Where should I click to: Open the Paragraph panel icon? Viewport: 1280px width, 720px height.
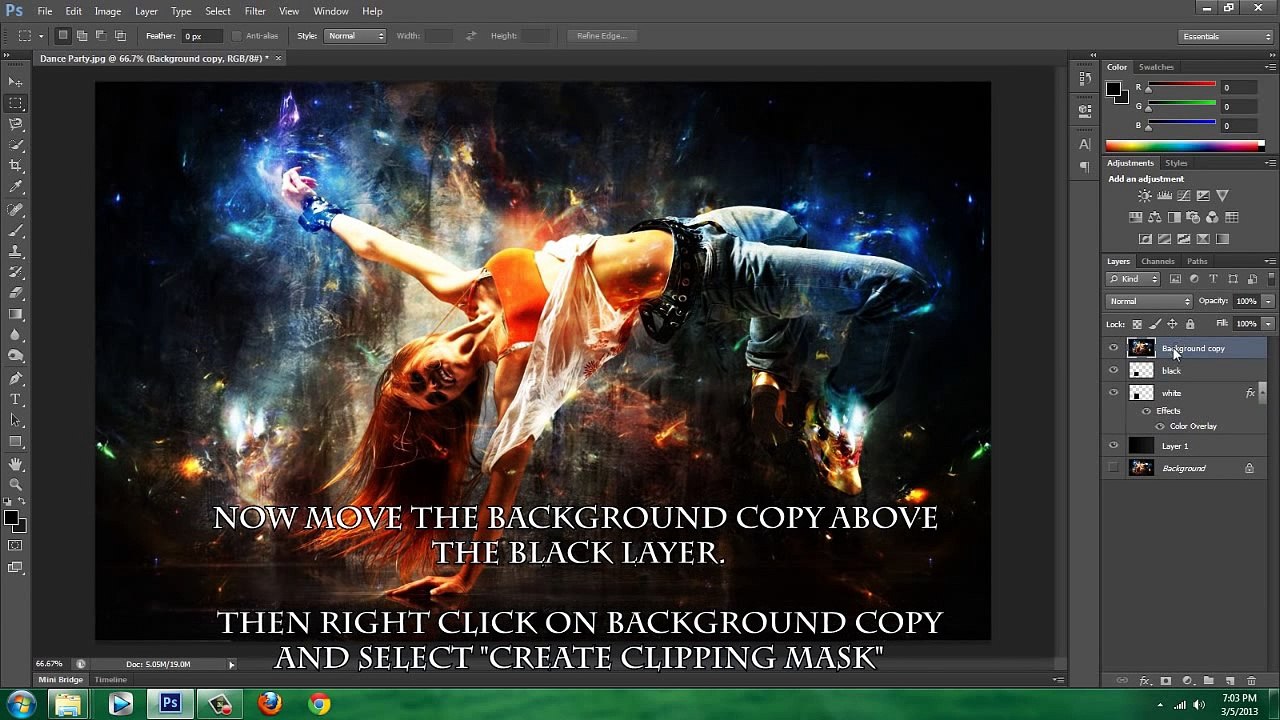[x=1085, y=167]
